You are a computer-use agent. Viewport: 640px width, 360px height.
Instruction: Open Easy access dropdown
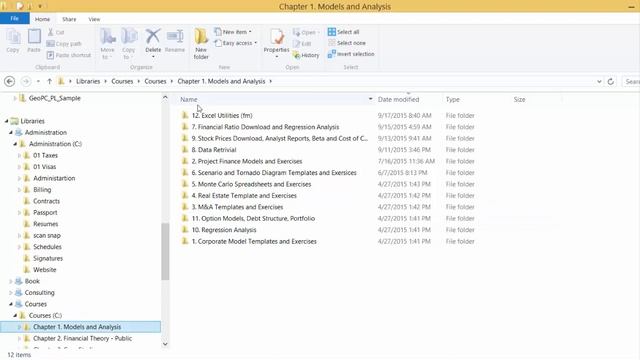tap(236, 43)
